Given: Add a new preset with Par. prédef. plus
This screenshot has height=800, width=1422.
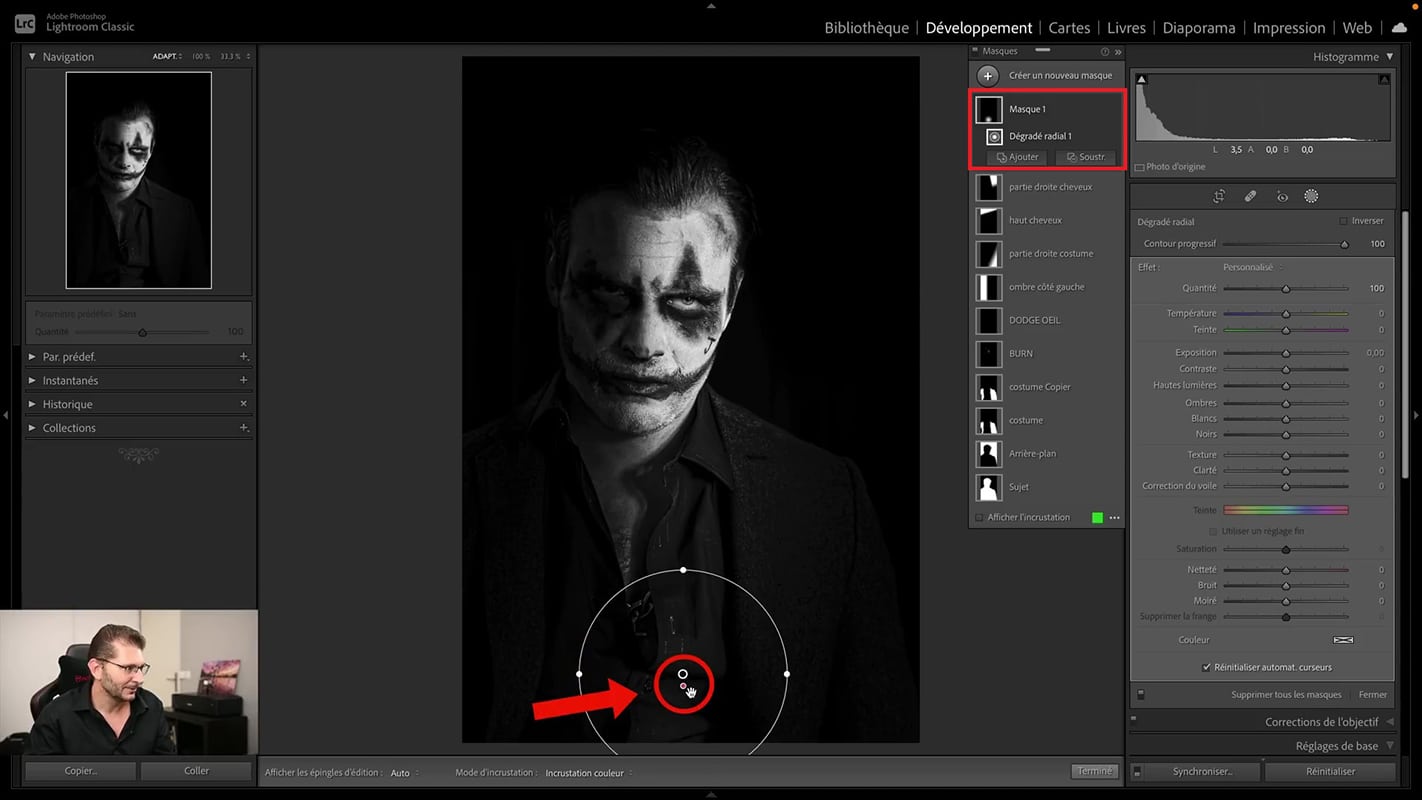Looking at the screenshot, I should [x=243, y=357].
